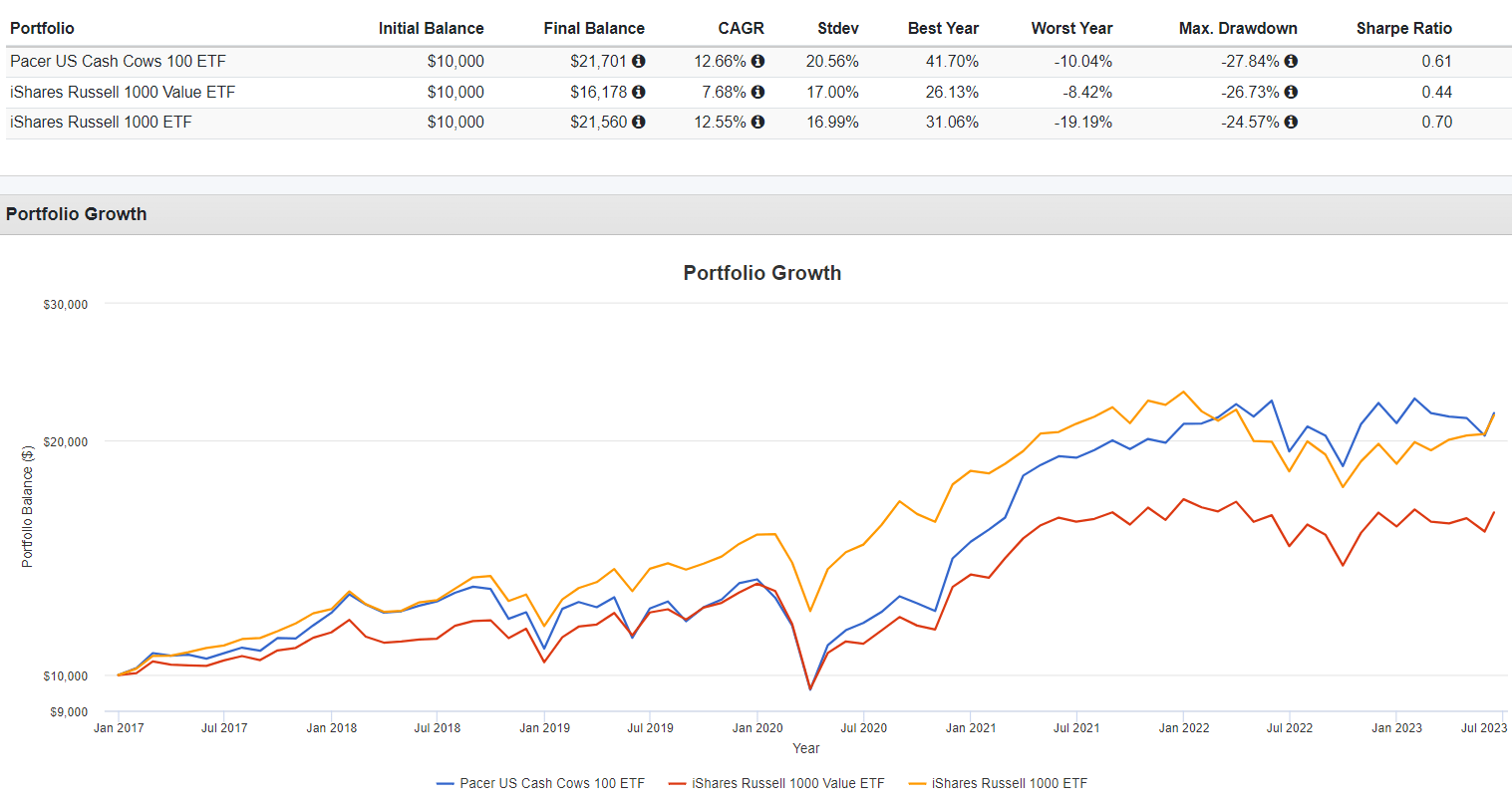Click the Portfolio column header

click(x=42, y=28)
